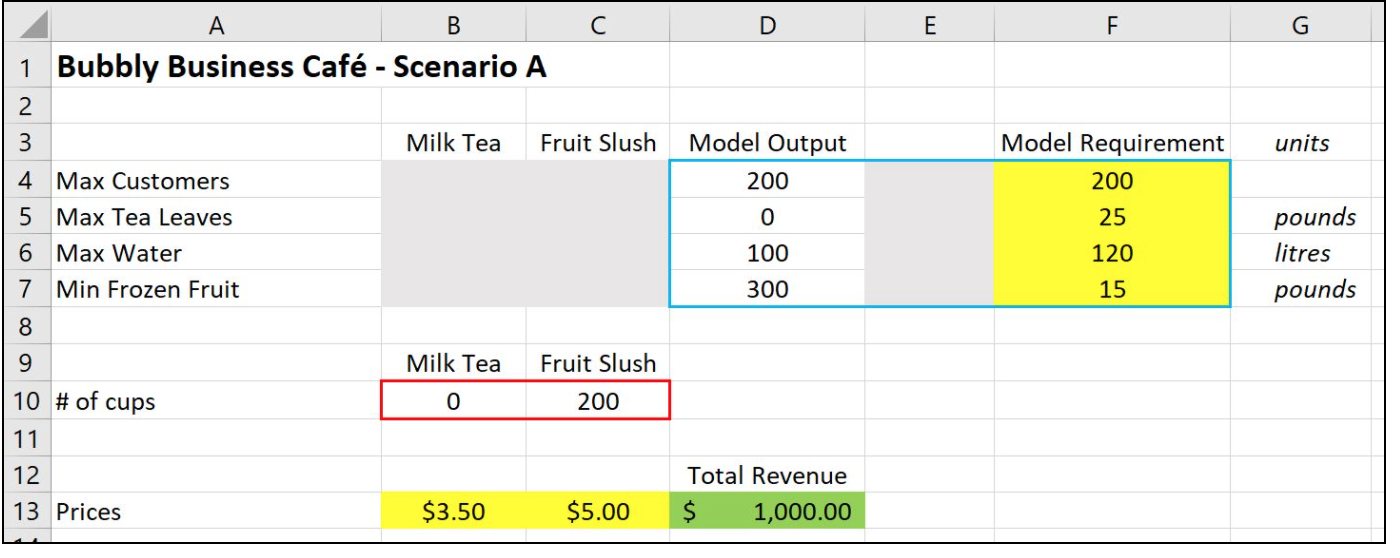Select row 4 header
This screenshot has height=558, width=1400.
pos(27,180)
